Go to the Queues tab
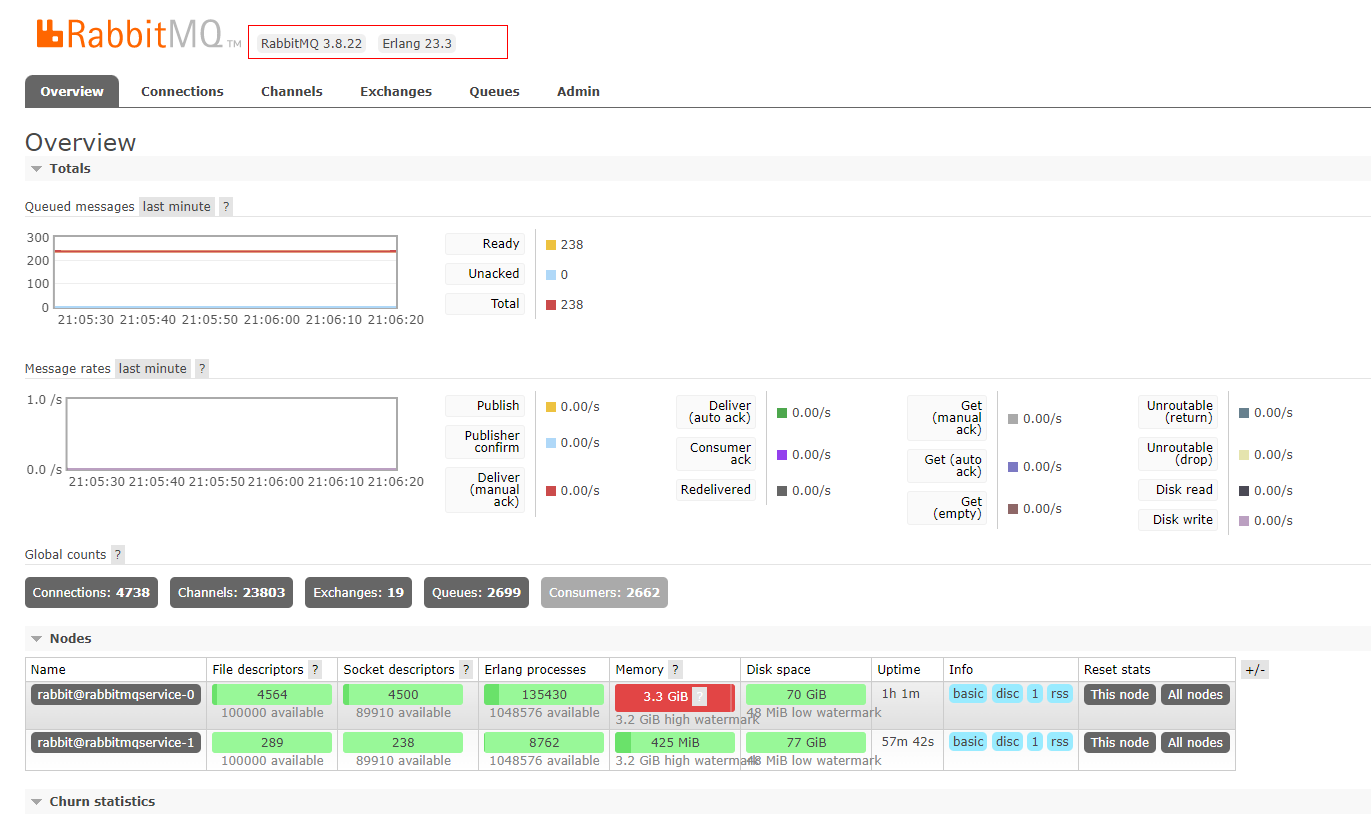 click(x=495, y=91)
